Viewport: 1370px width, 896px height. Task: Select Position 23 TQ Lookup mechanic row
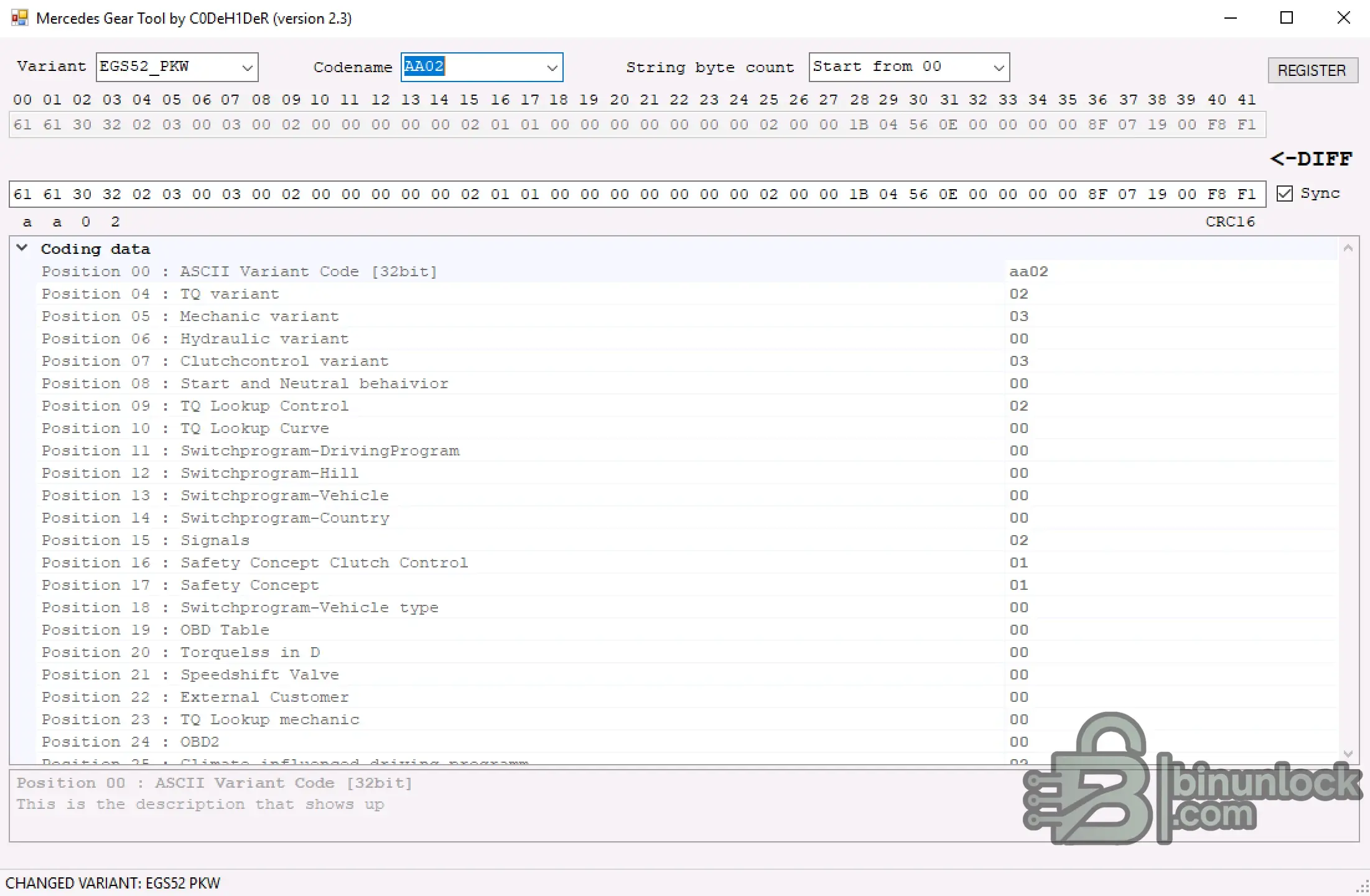[687, 719]
